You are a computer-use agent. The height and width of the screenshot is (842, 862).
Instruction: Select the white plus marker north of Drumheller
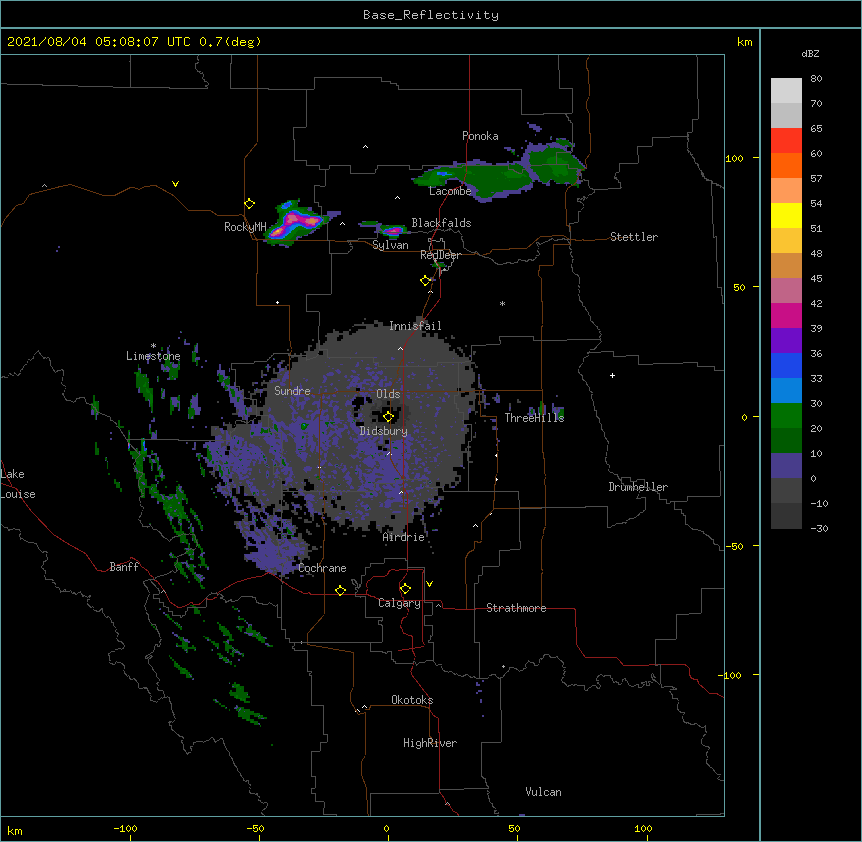tap(612, 375)
